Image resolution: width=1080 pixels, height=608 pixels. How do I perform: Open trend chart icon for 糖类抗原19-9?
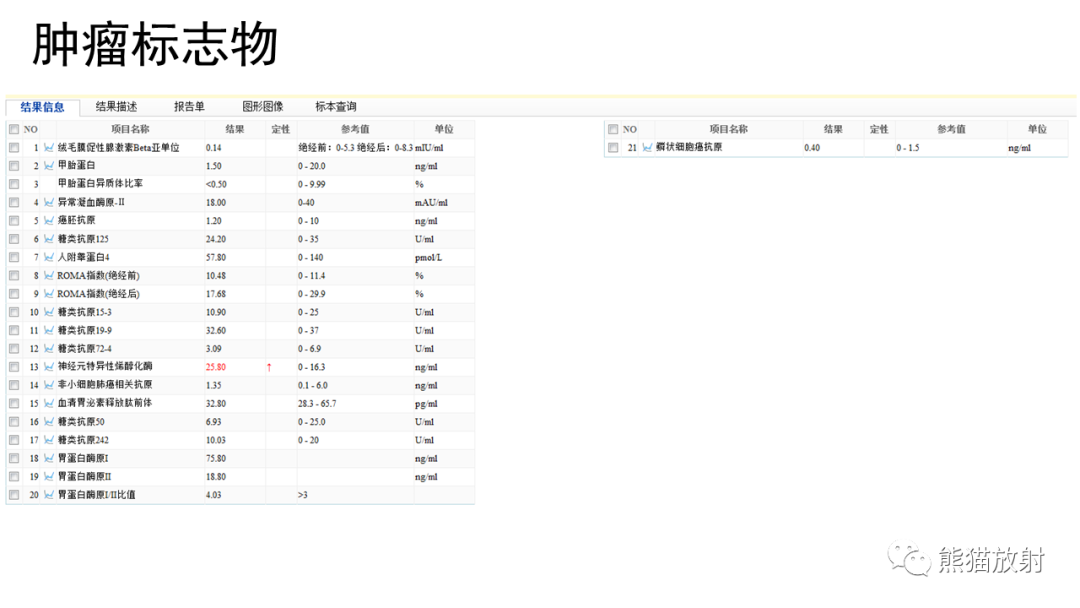tap(49, 331)
